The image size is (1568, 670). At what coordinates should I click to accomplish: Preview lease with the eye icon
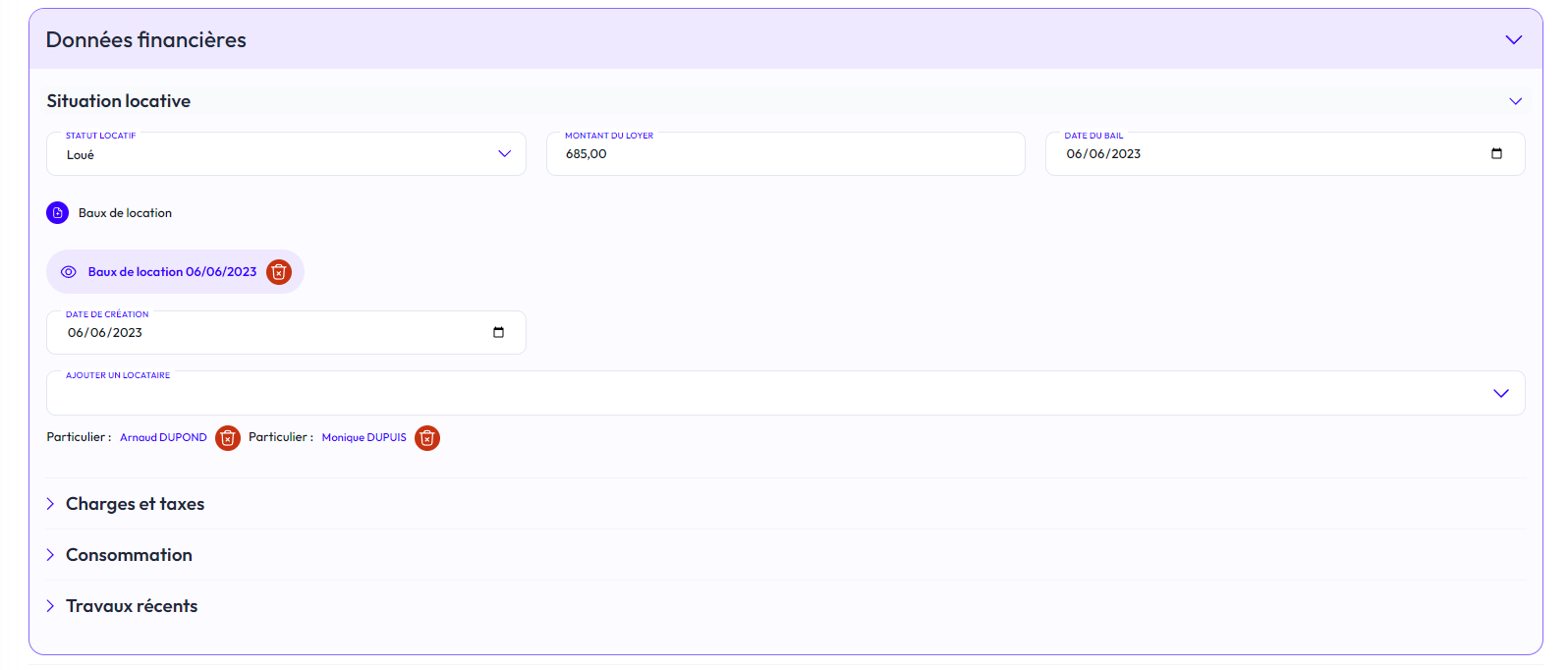coord(69,272)
